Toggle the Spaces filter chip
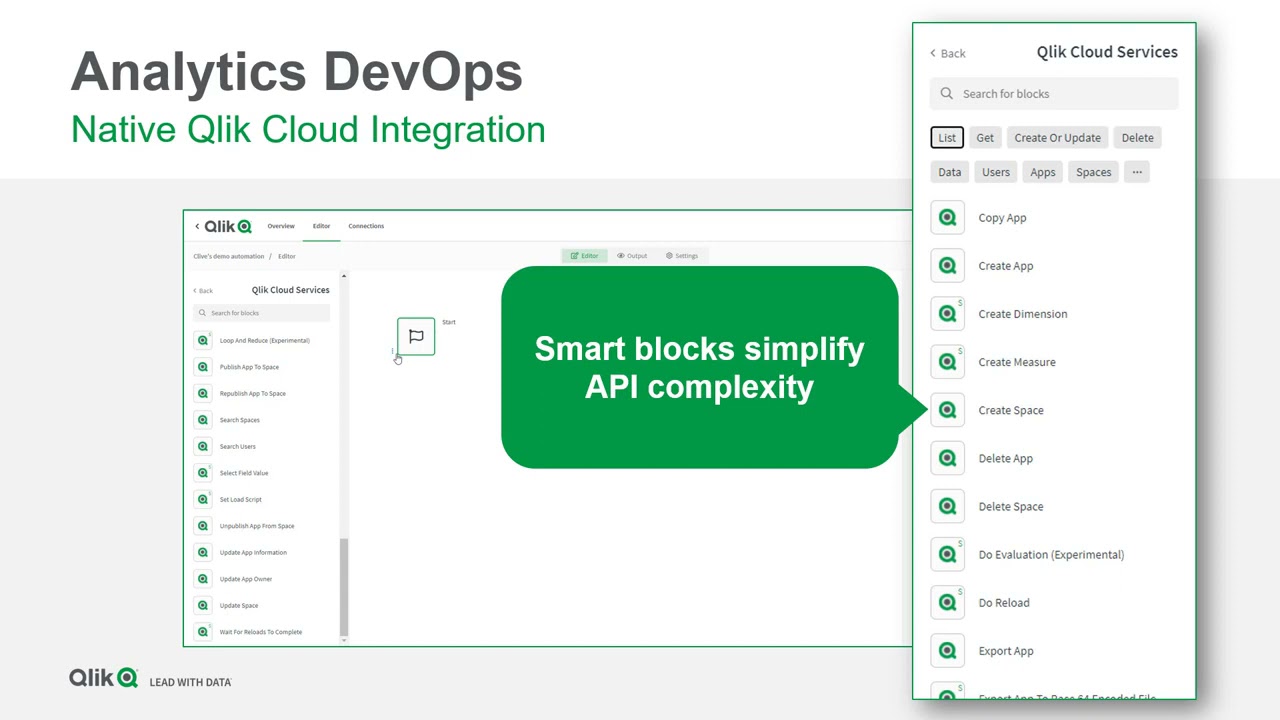 tap(1094, 172)
